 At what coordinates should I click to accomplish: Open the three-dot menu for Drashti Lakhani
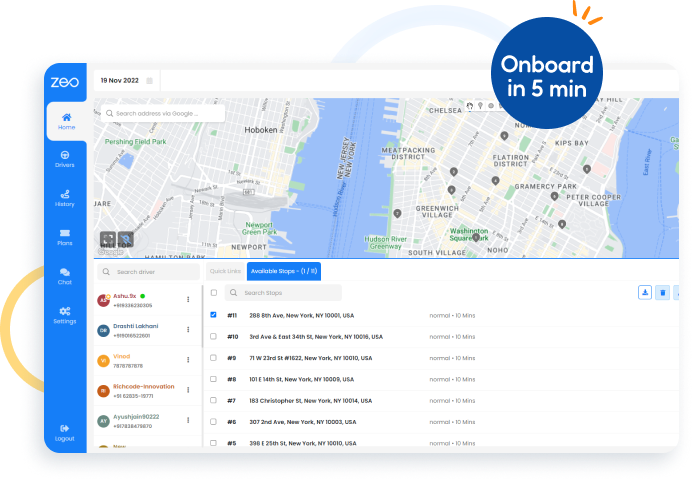[x=188, y=329]
